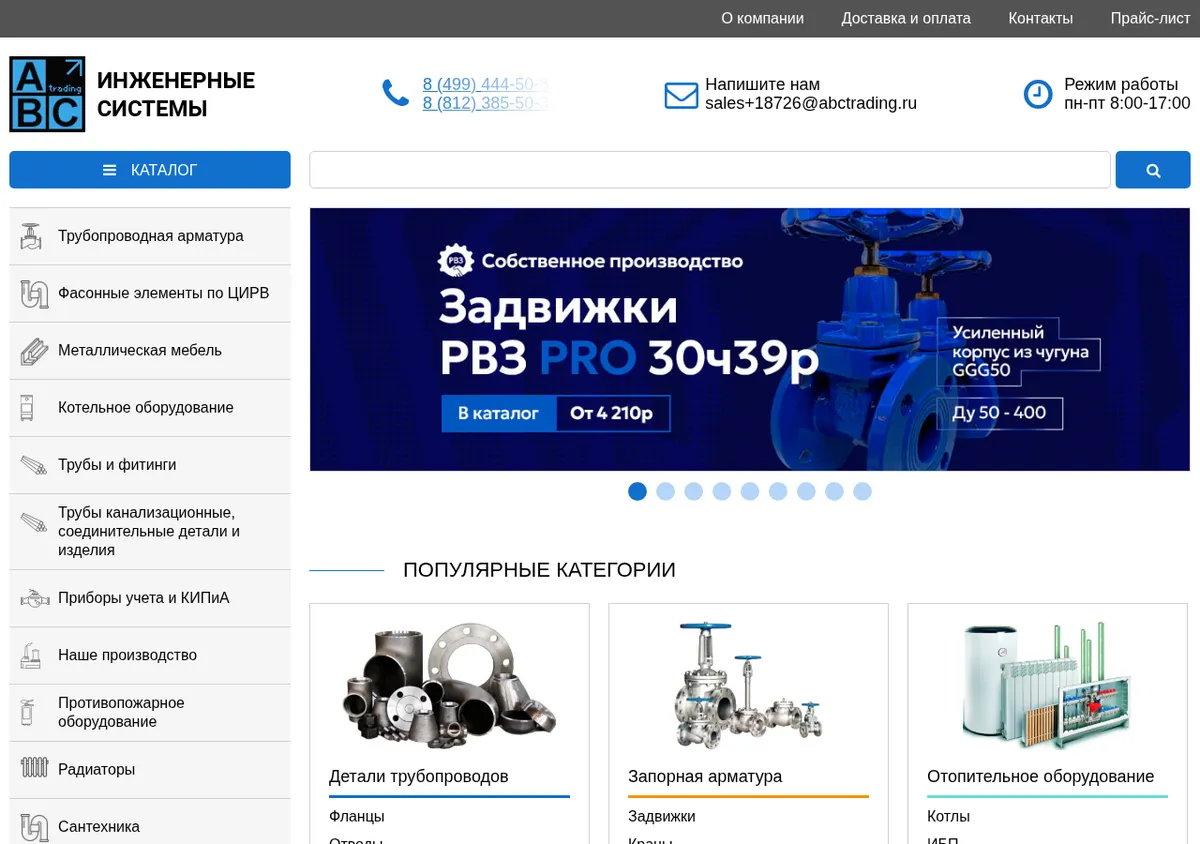1200x844 pixels.
Task: Click the ABC trading logo
Action: click(47, 94)
